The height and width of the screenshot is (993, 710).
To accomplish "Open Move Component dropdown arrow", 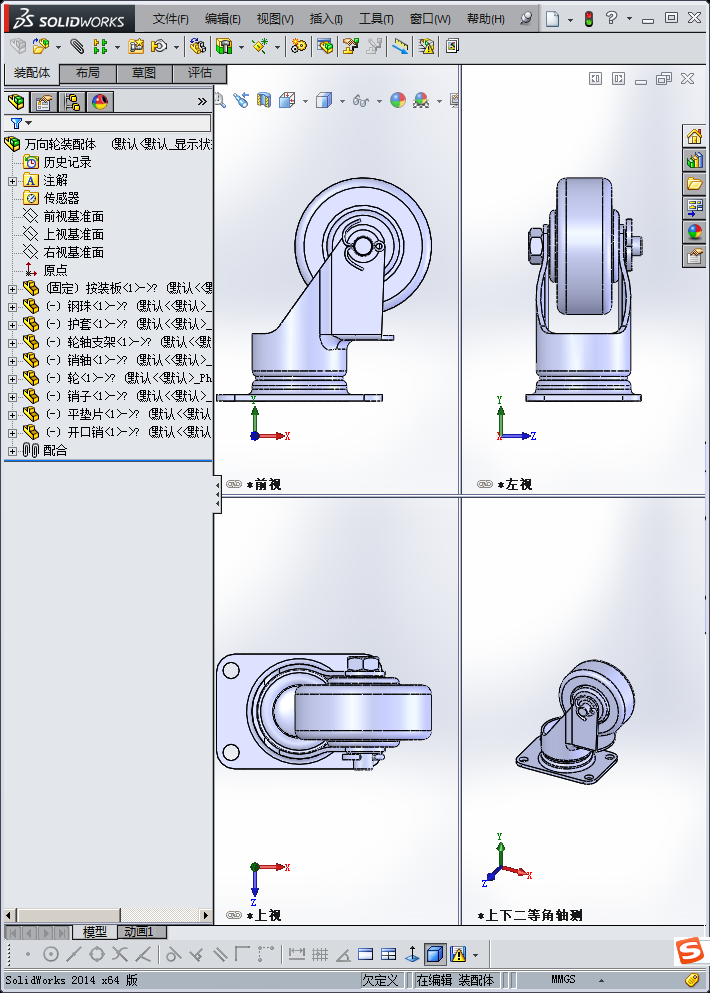I will (176, 47).
